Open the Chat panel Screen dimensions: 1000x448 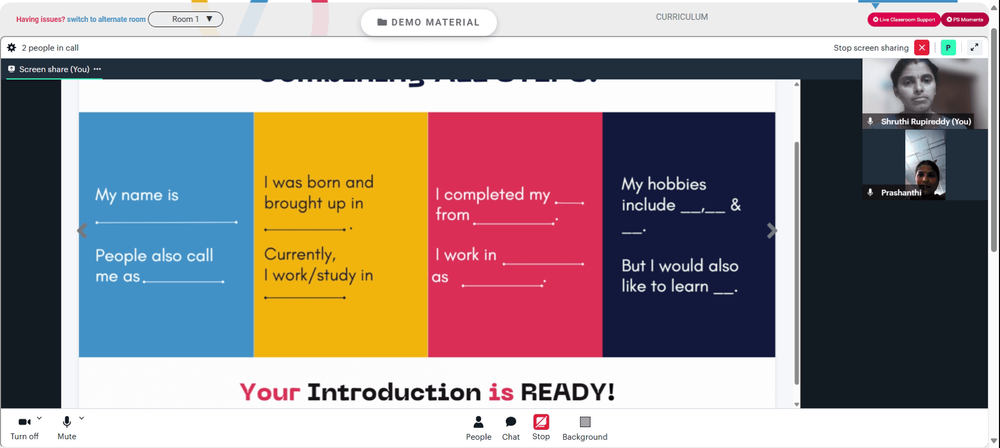[x=511, y=428]
